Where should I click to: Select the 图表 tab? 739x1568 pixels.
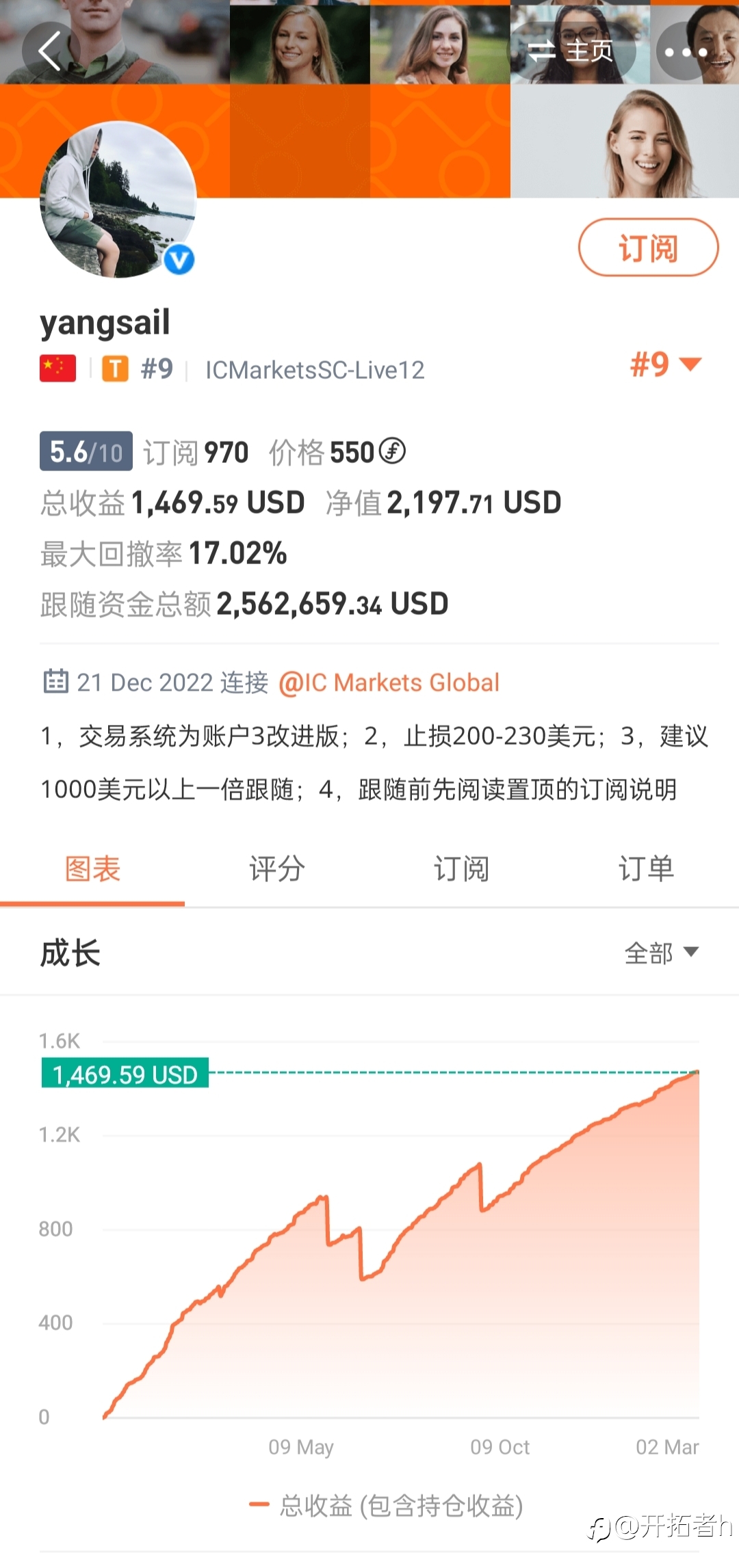[x=92, y=869]
